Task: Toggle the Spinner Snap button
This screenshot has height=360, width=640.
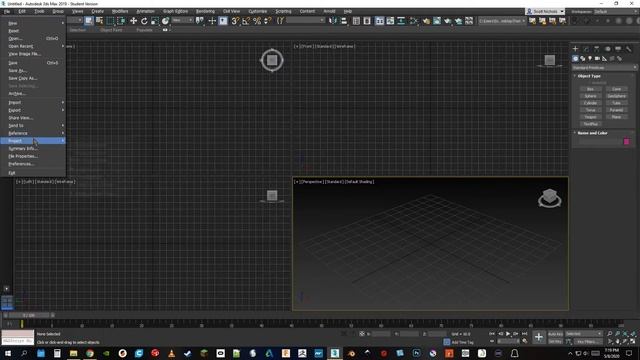Action: (268, 21)
